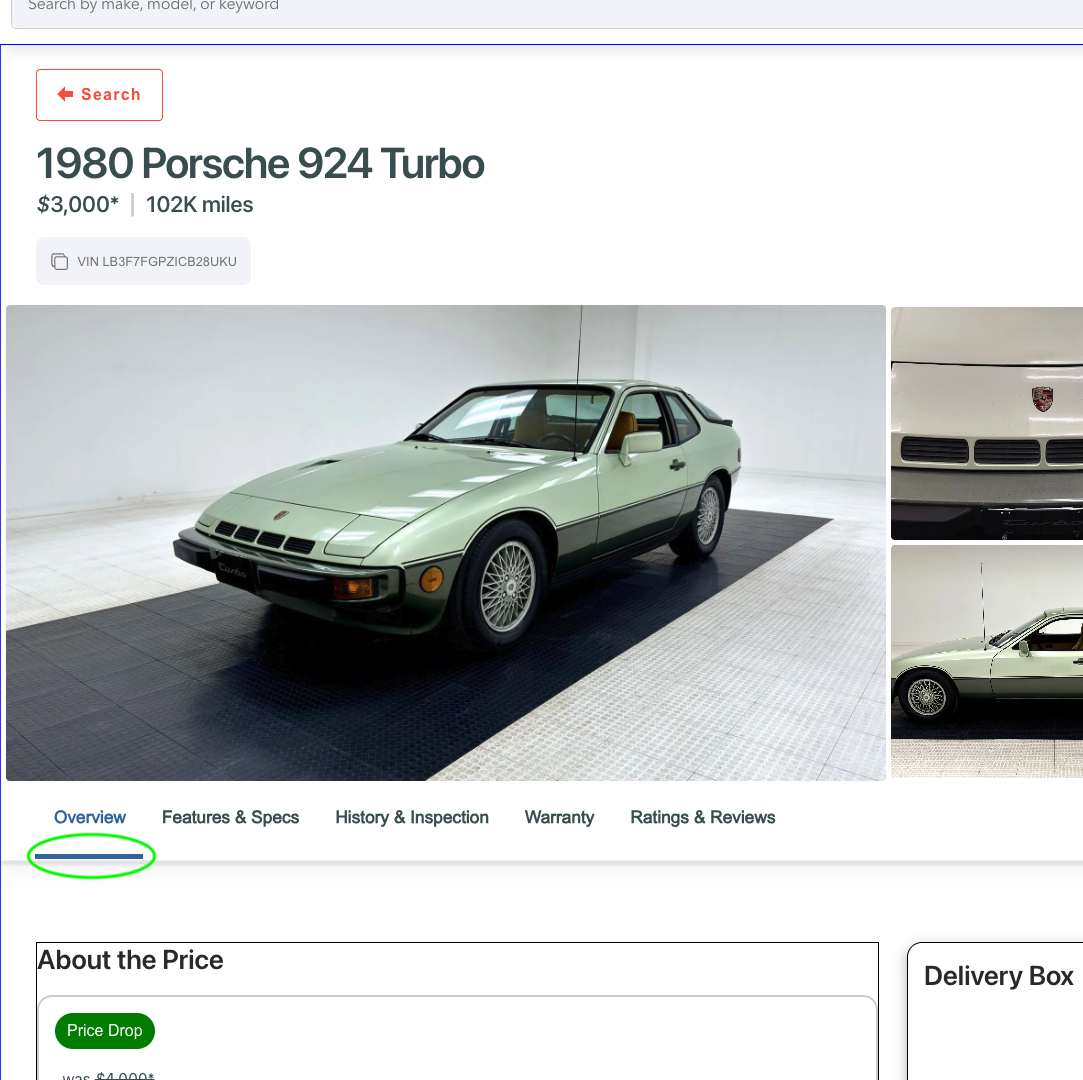Click the 102K miles label
The width and height of the screenshot is (1083, 1080).
pos(199,205)
